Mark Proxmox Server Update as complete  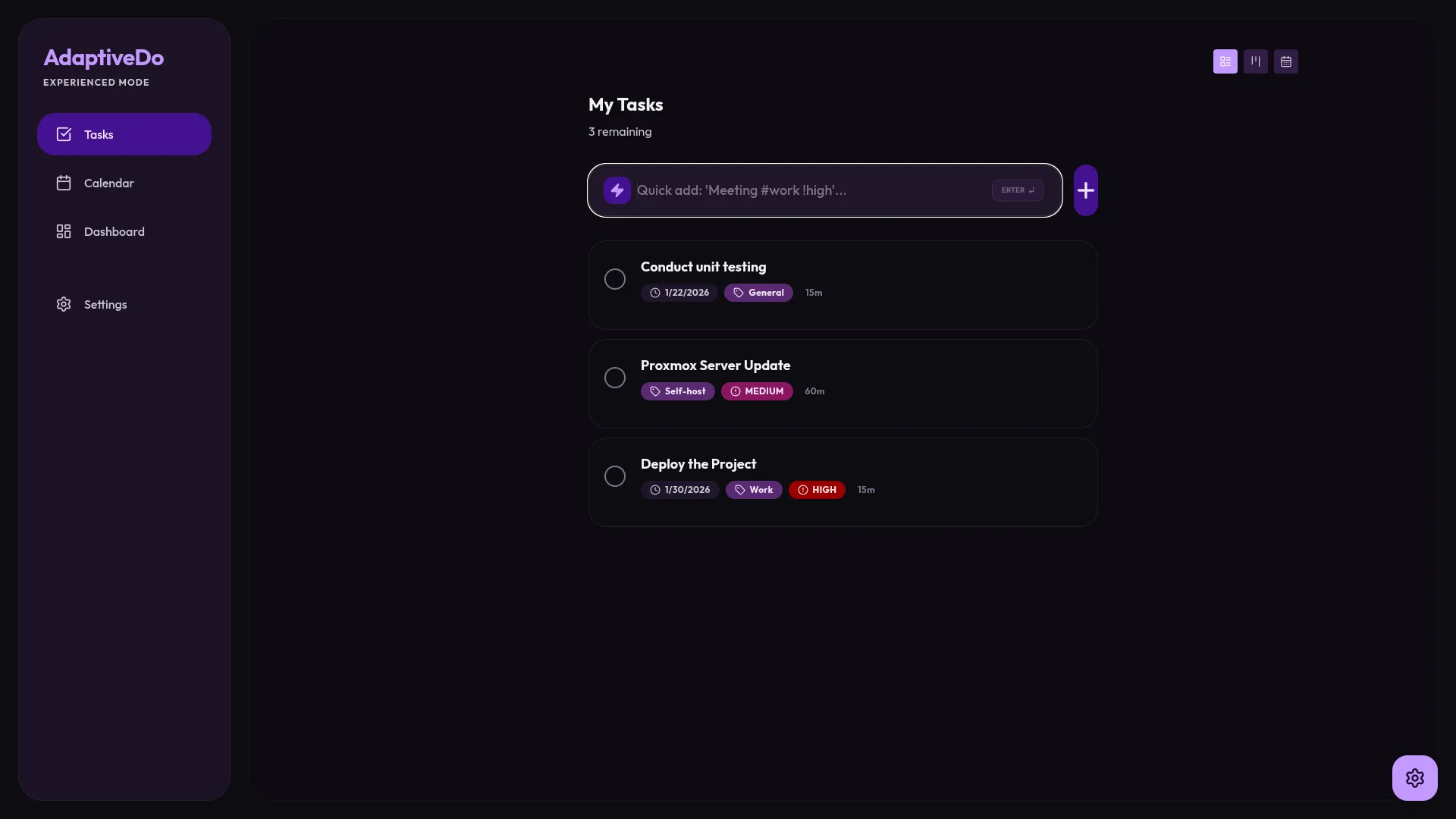point(615,378)
